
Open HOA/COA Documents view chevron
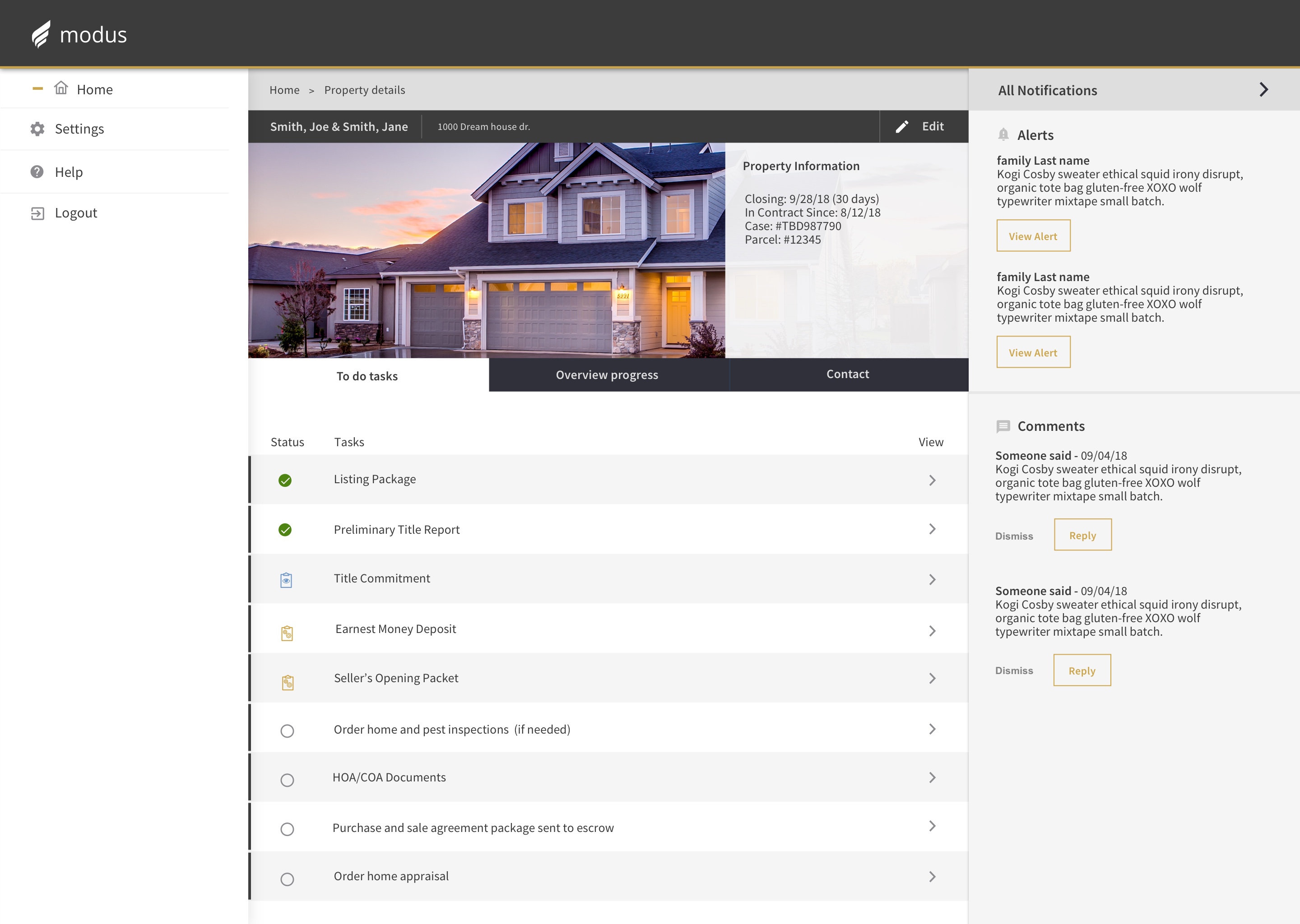(x=932, y=777)
